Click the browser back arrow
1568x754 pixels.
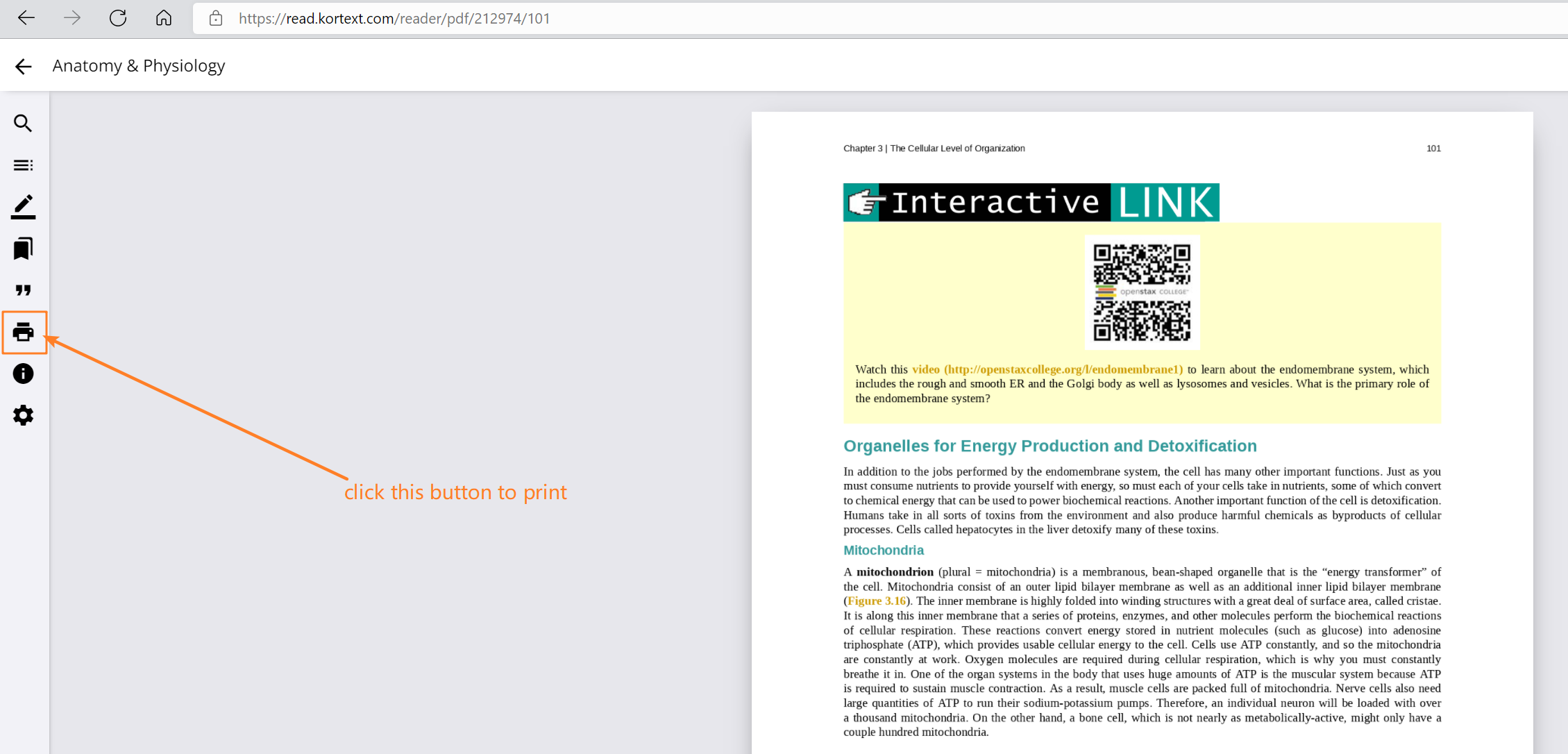[26, 18]
